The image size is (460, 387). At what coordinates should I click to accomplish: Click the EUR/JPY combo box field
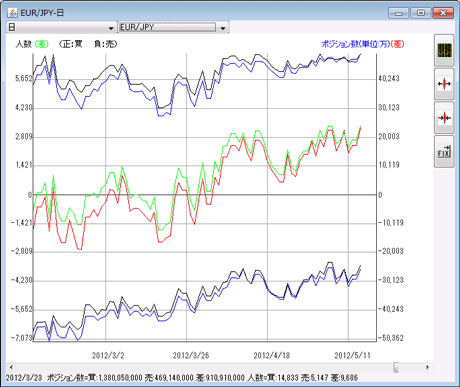168,27
